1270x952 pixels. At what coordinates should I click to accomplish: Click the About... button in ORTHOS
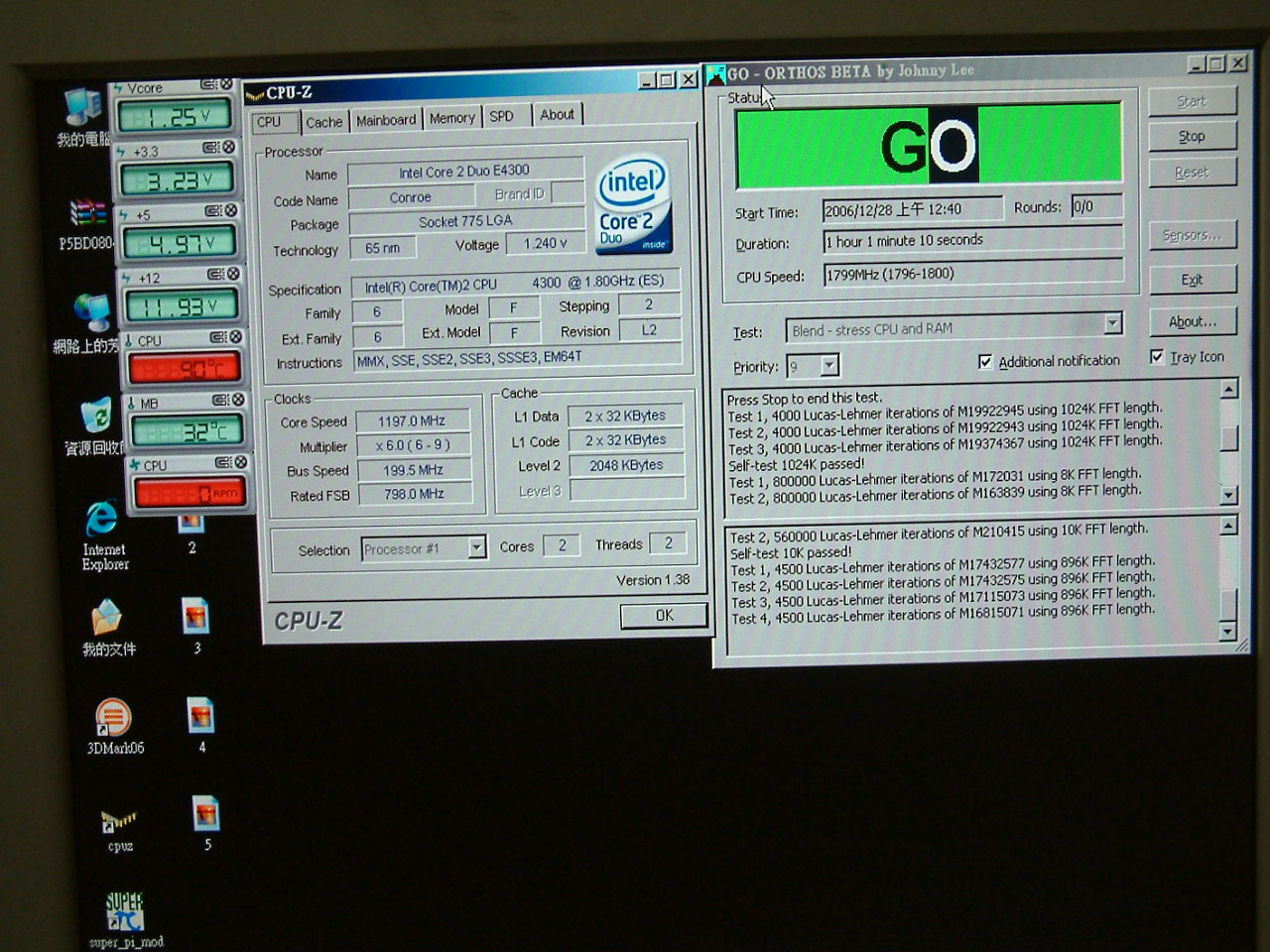point(1194,321)
